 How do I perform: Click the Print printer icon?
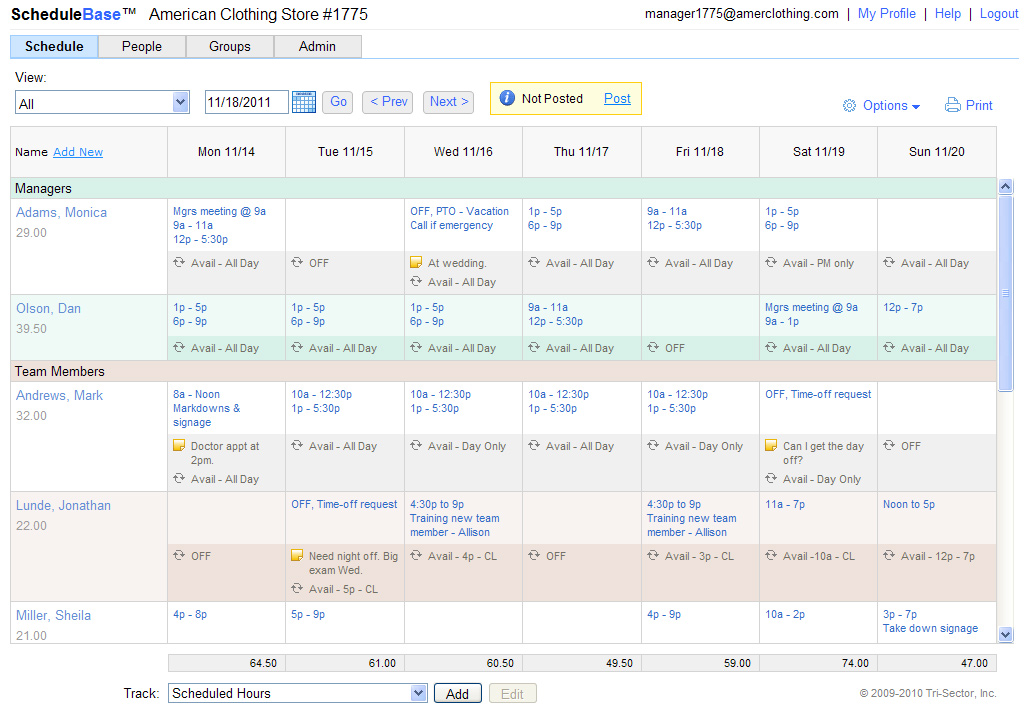953,105
